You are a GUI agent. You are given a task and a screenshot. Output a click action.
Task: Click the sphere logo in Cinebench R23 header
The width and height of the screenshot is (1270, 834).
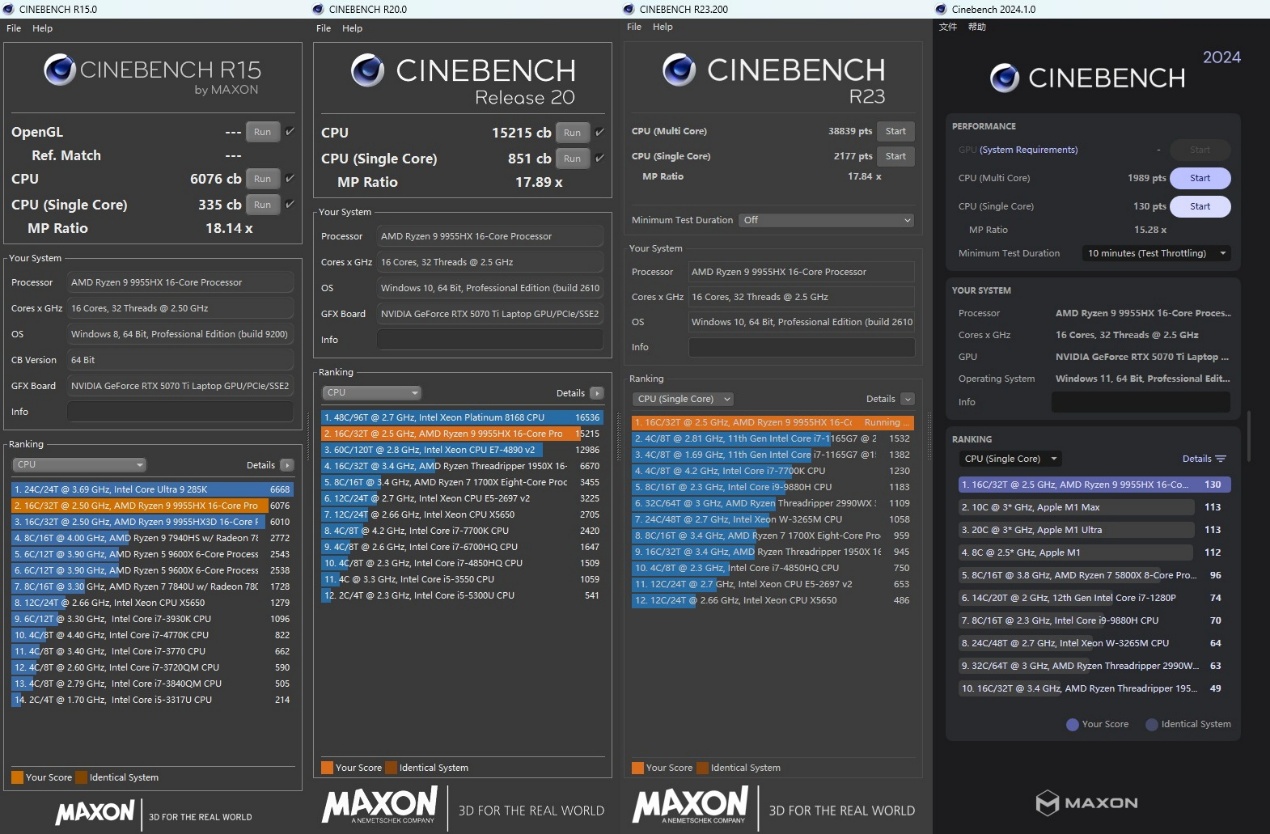679,70
